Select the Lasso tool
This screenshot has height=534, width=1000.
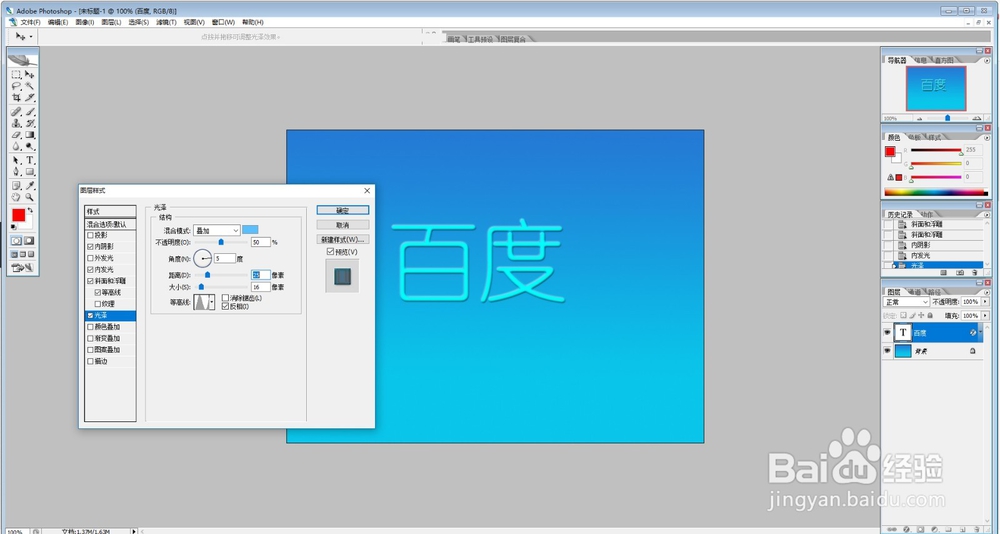17,85
